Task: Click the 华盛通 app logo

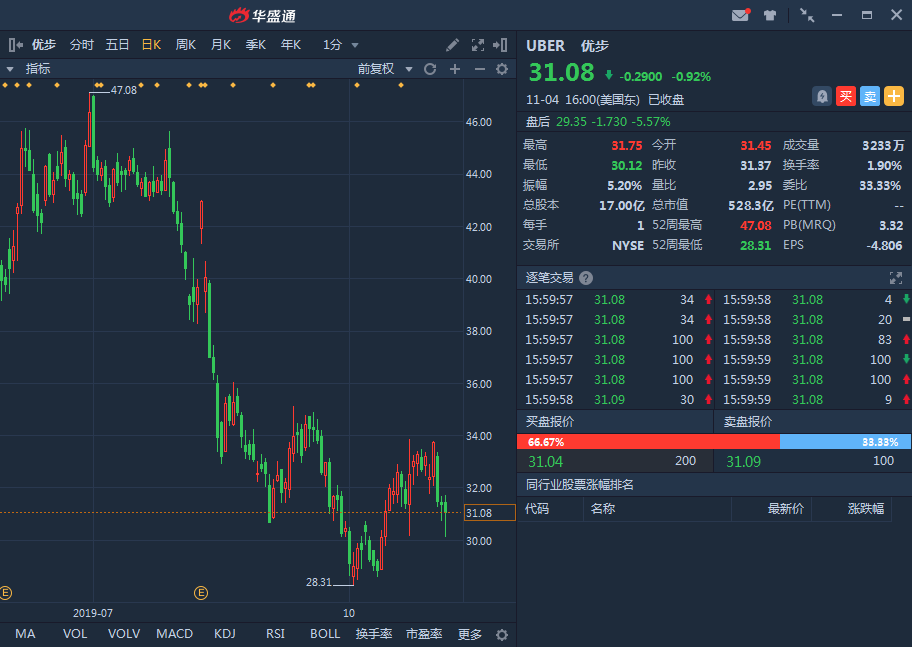Action: [262, 16]
